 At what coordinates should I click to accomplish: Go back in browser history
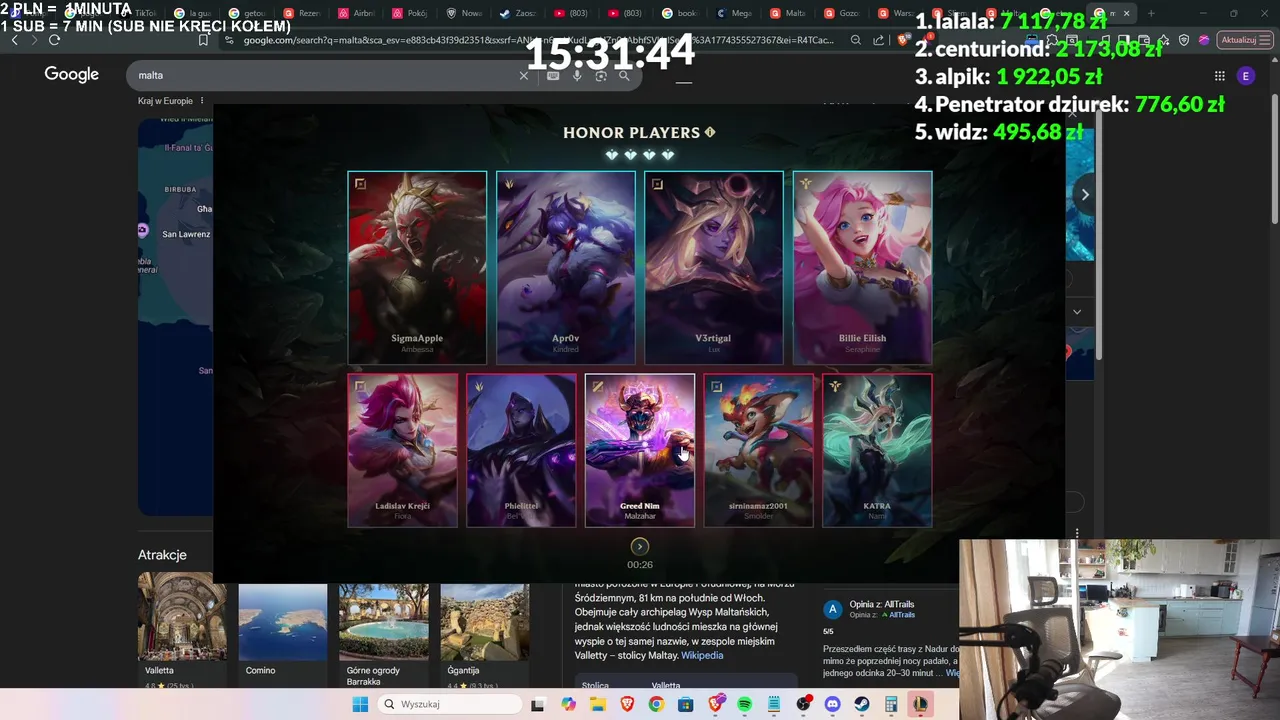[x=14, y=40]
